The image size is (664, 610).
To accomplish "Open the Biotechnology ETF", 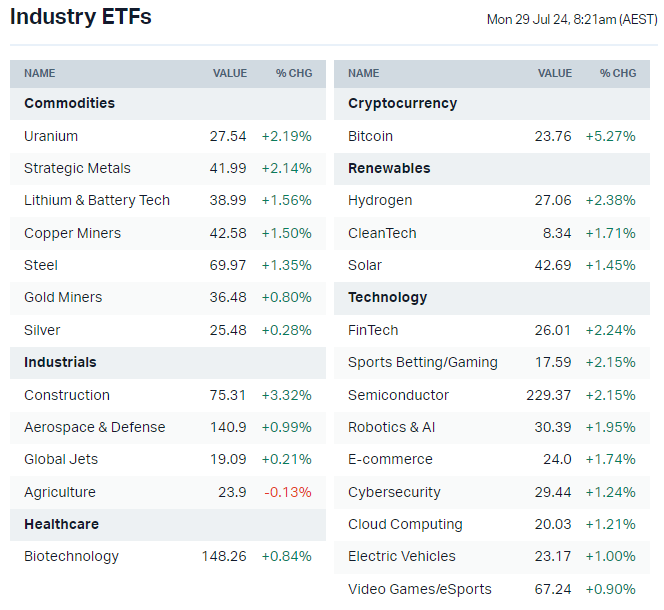I will (71, 556).
